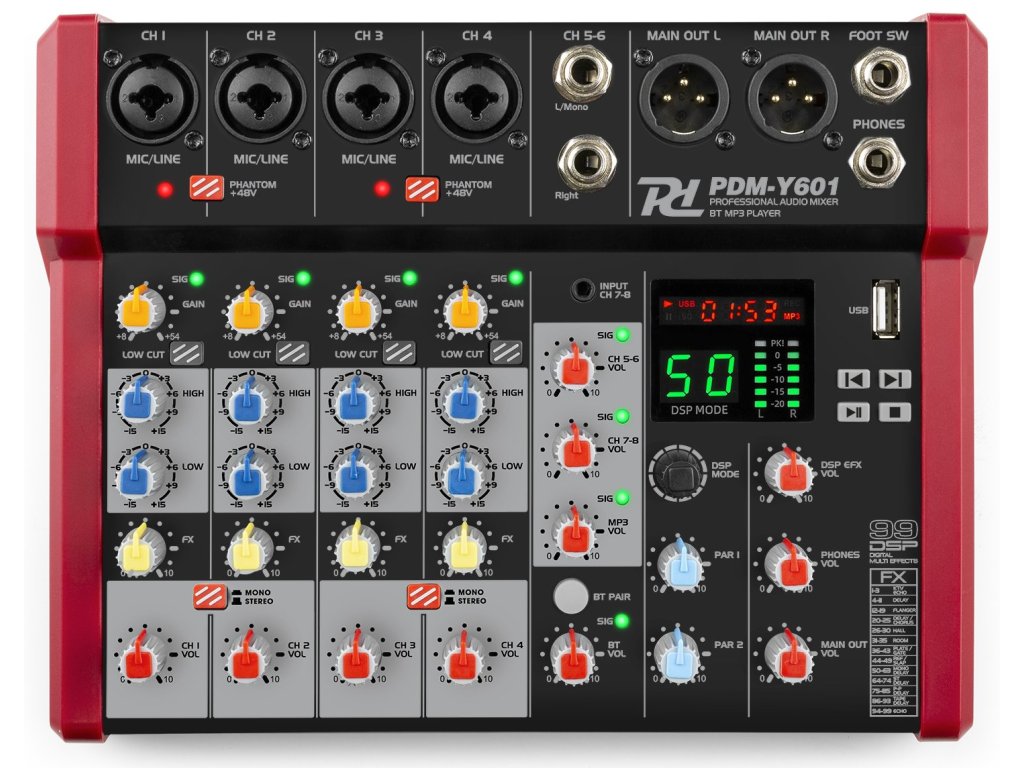Click the CH 5-6 L/Mono jack socket
This screenshot has width=1024, height=768.
[583, 73]
